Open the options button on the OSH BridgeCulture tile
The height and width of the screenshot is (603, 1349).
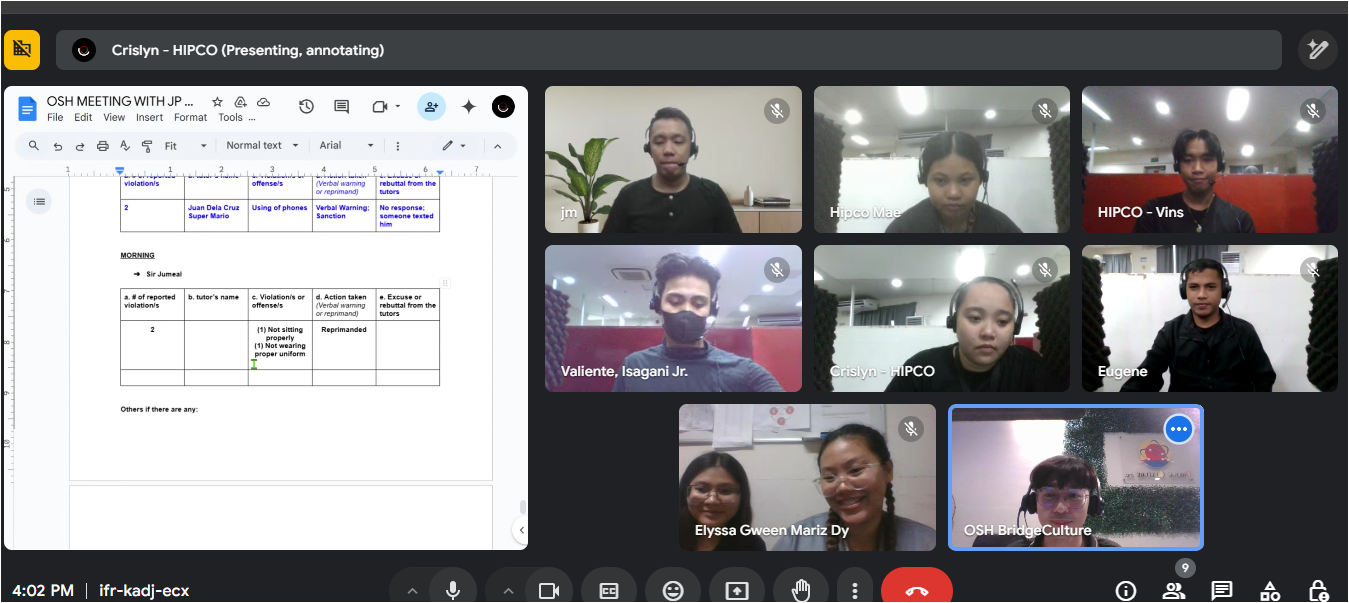(x=1178, y=429)
